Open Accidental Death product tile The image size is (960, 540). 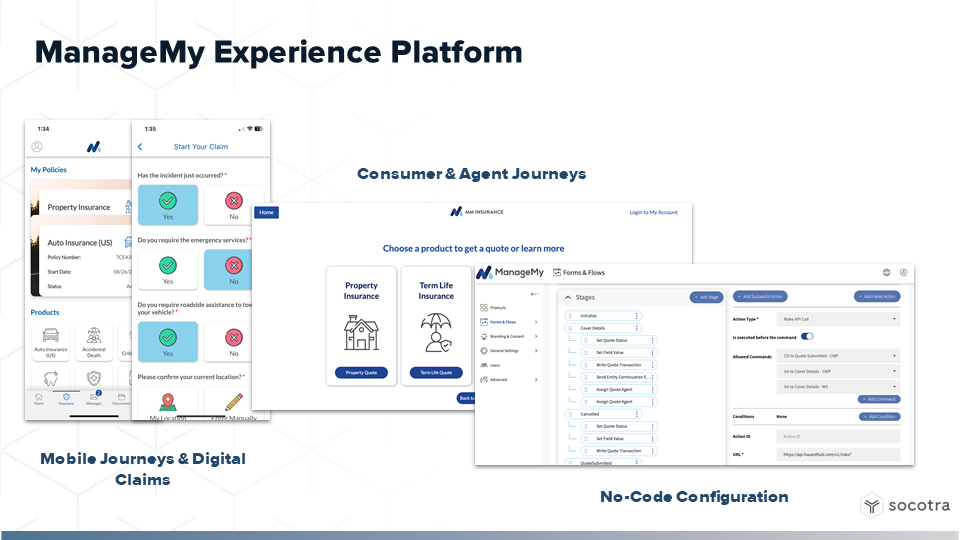[94, 342]
